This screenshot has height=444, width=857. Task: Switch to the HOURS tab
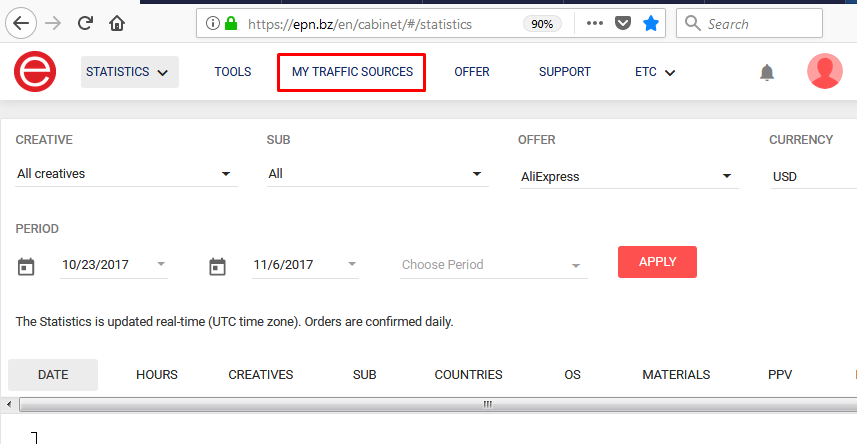[x=157, y=375]
